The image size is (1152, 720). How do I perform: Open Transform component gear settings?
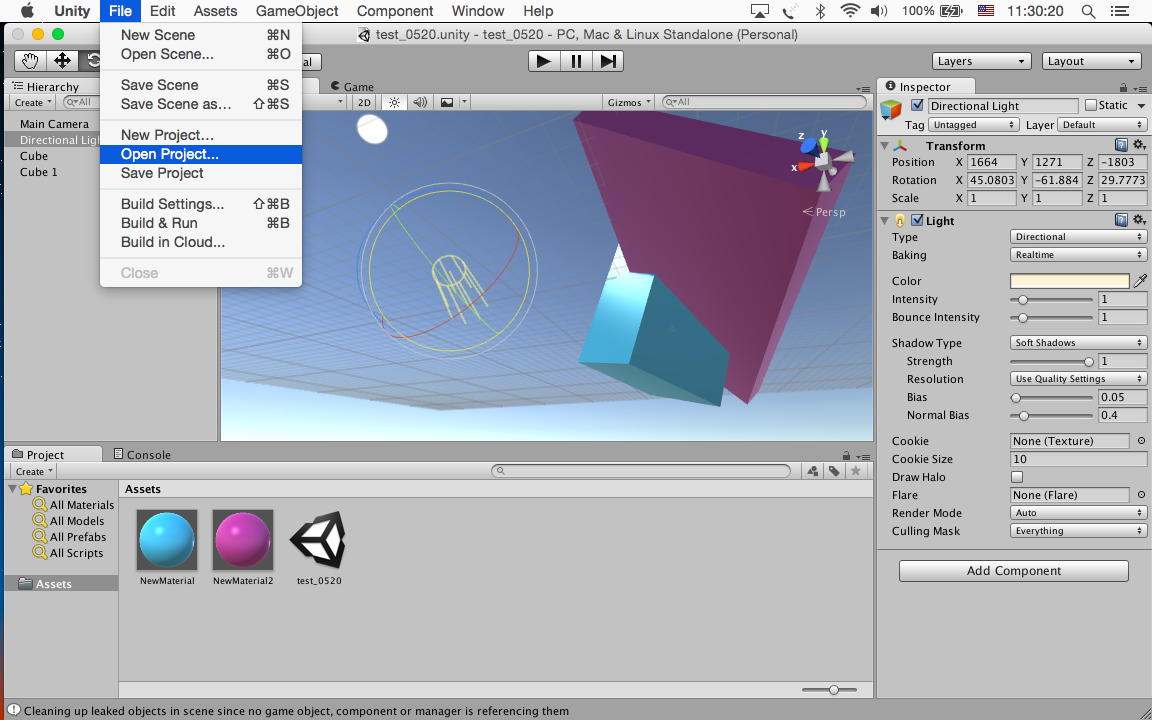click(1139, 145)
